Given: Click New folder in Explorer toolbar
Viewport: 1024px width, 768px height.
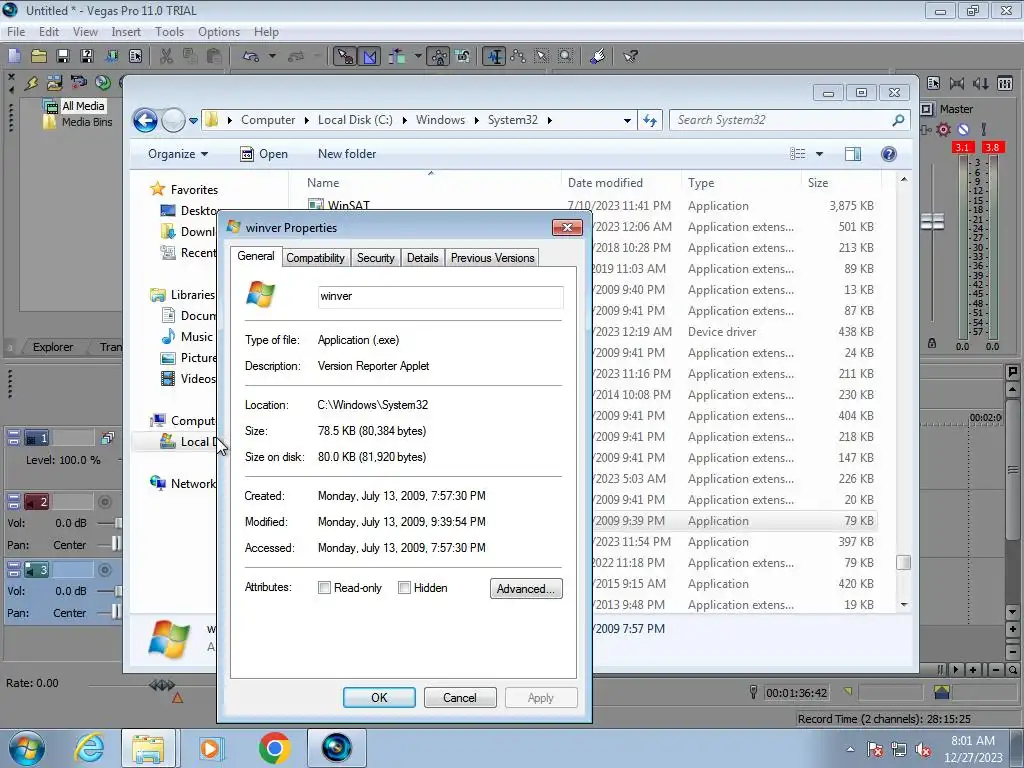Looking at the screenshot, I should [347, 154].
